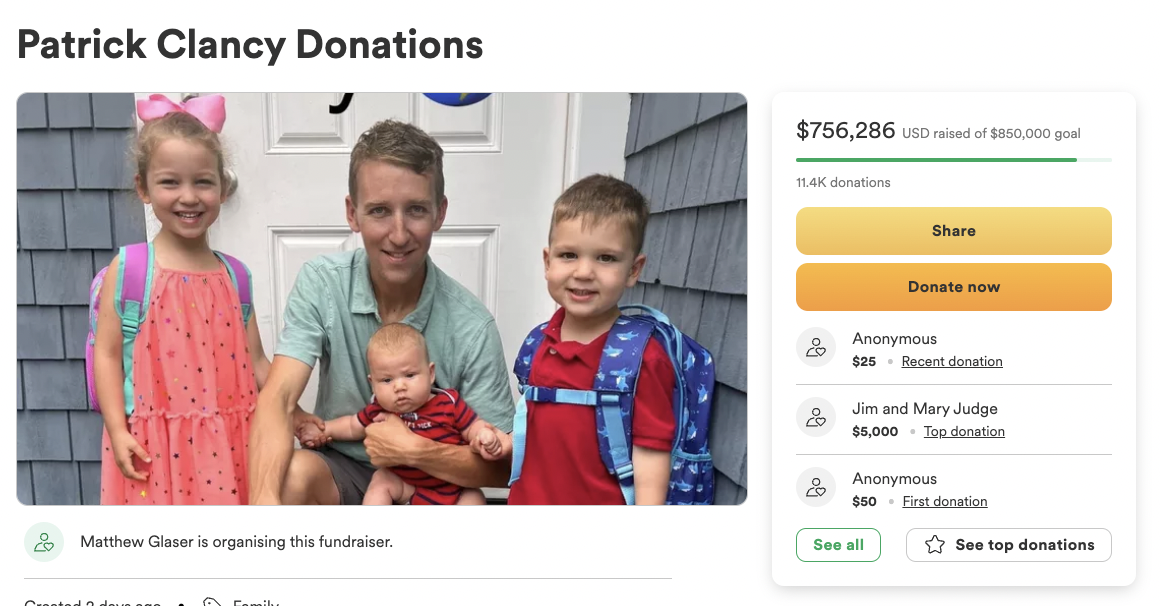Click the 11.4K donations count
Viewport: 1160px width, 606px height.
(x=843, y=182)
